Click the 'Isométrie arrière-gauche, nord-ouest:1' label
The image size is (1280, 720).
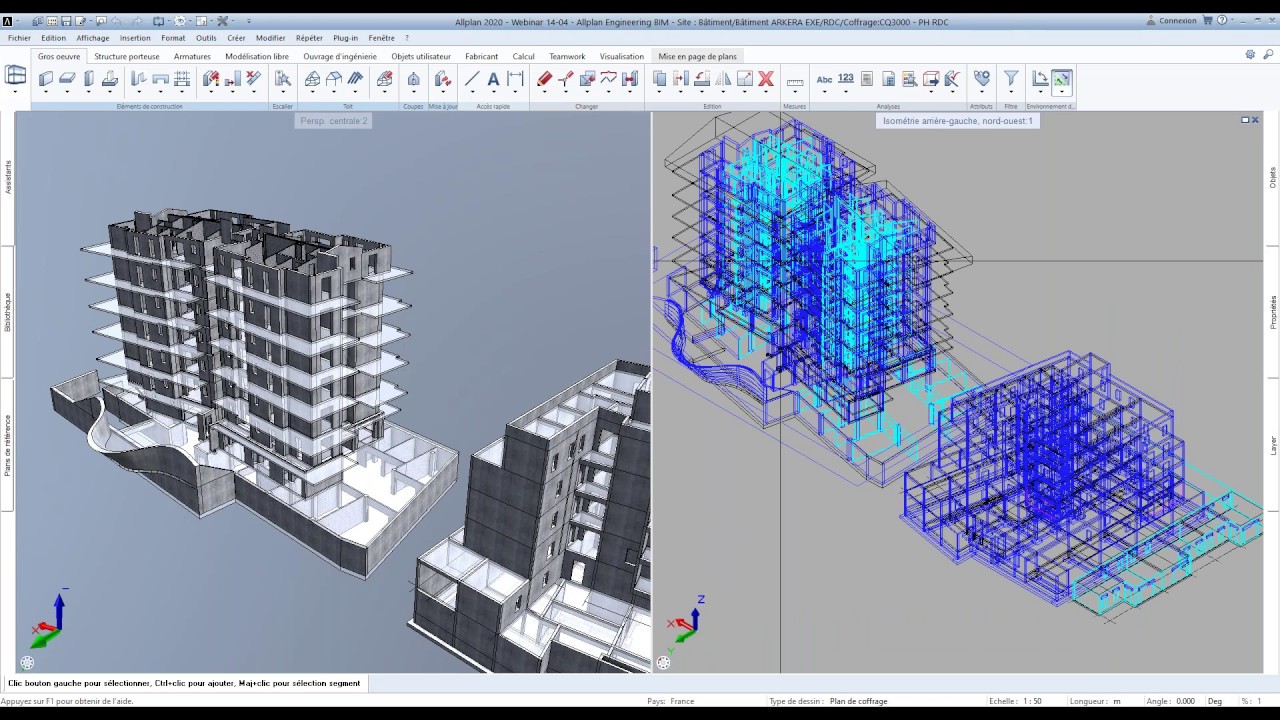(958, 121)
